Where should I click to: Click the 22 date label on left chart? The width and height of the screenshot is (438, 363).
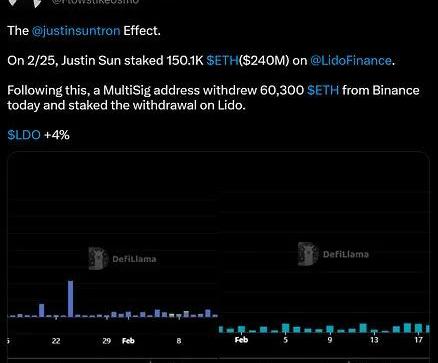pos(56,341)
